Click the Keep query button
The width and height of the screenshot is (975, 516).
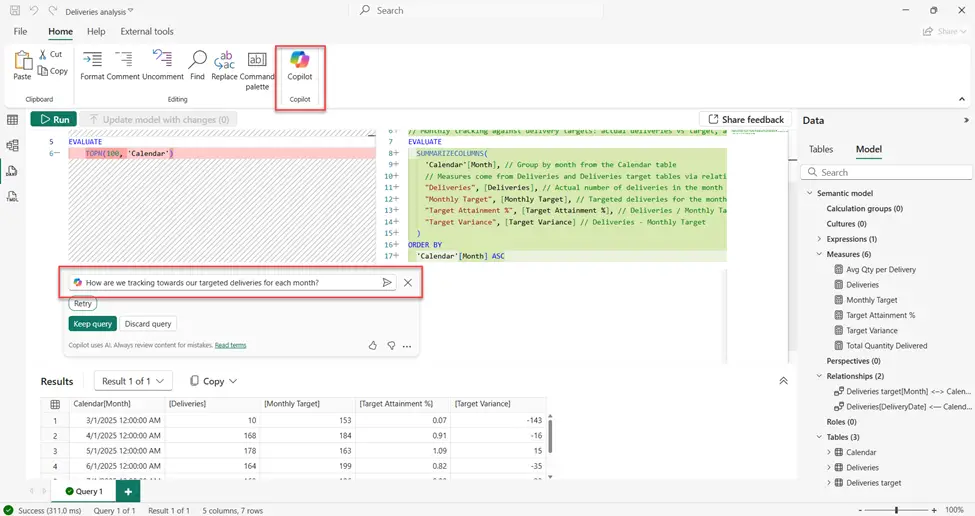[x=92, y=324]
